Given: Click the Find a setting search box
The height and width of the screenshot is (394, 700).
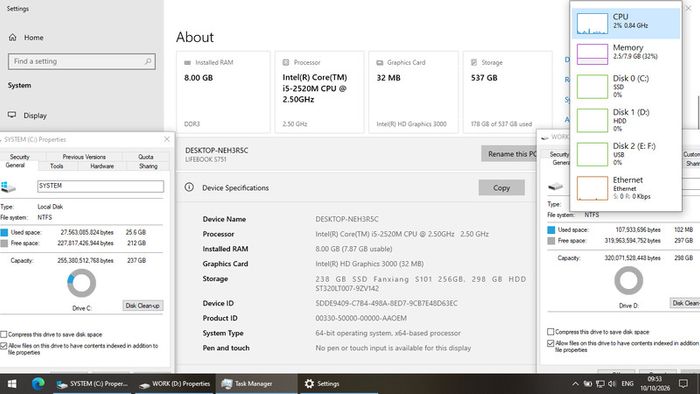Looking at the screenshot, I should pos(82,61).
